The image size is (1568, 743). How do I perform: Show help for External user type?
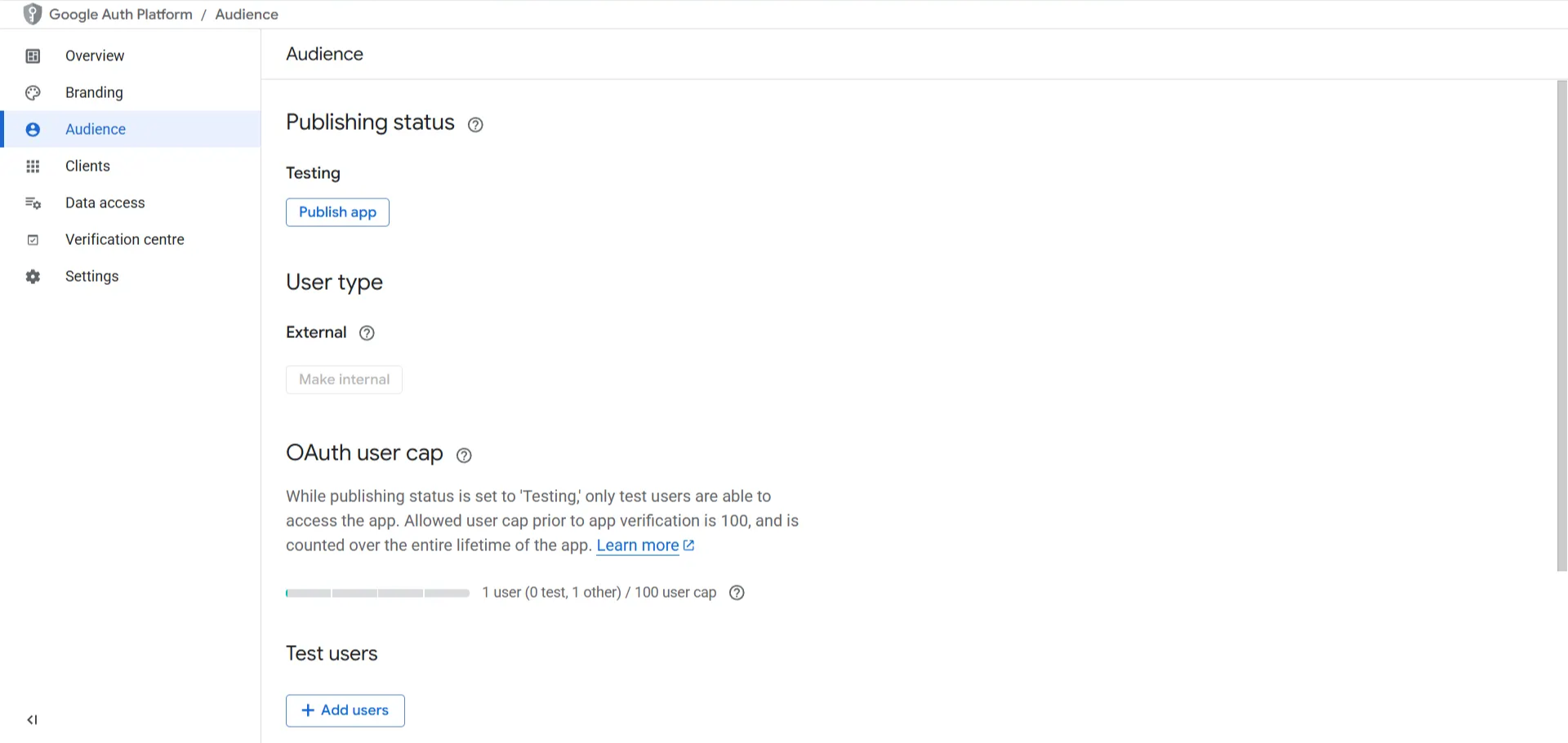point(367,332)
